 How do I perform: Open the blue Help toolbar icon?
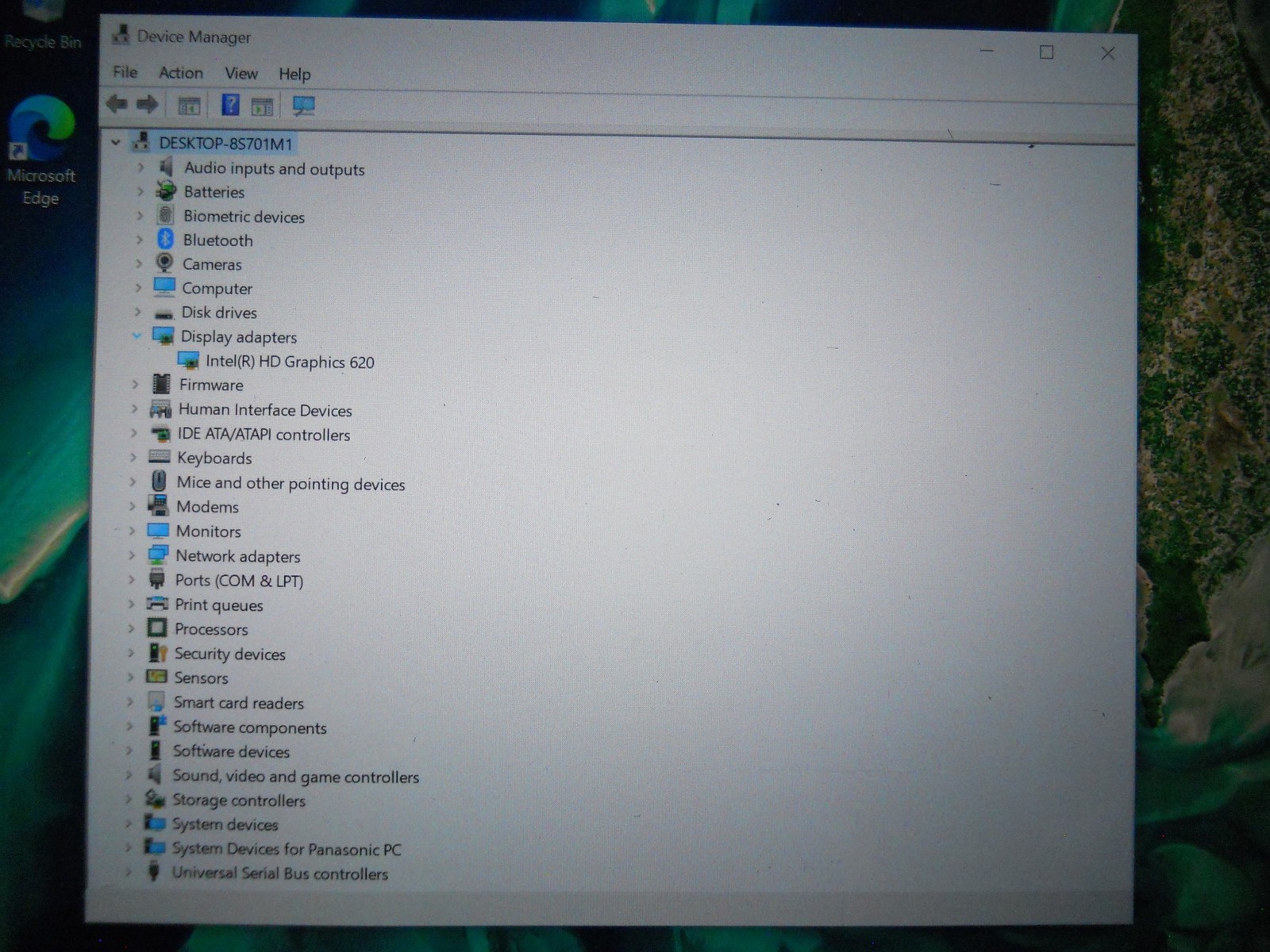coord(230,105)
